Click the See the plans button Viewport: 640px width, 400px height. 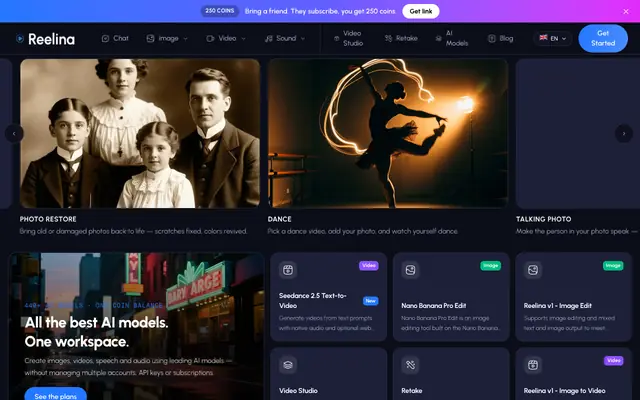(x=56, y=396)
